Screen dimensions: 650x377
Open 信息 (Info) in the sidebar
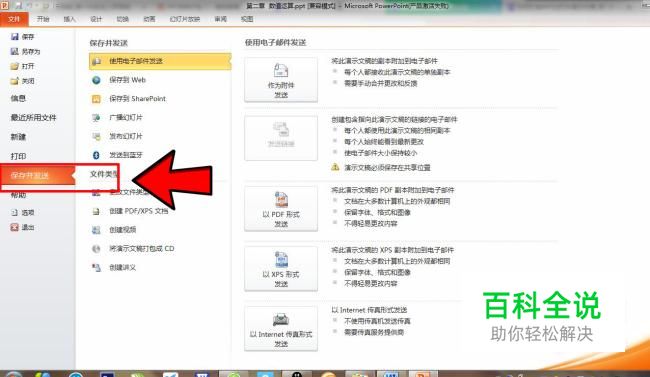[18, 98]
